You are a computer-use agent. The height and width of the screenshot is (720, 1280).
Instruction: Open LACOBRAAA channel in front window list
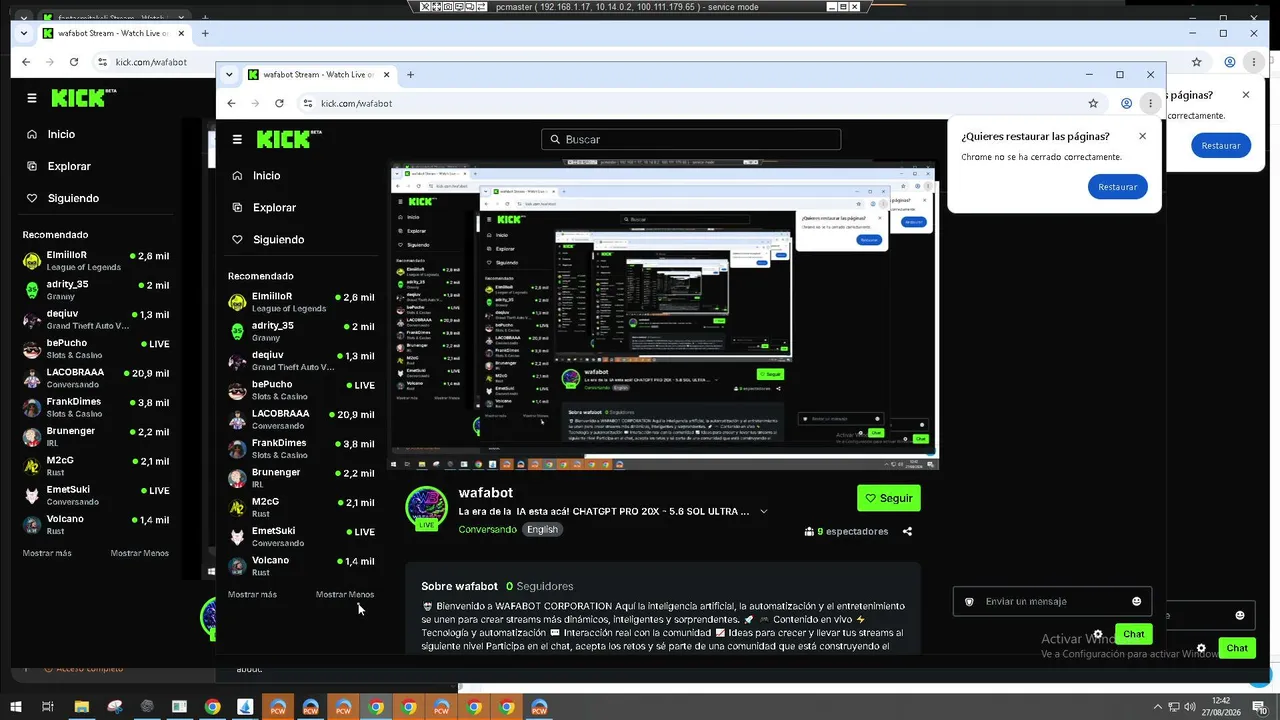[x=301, y=419]
